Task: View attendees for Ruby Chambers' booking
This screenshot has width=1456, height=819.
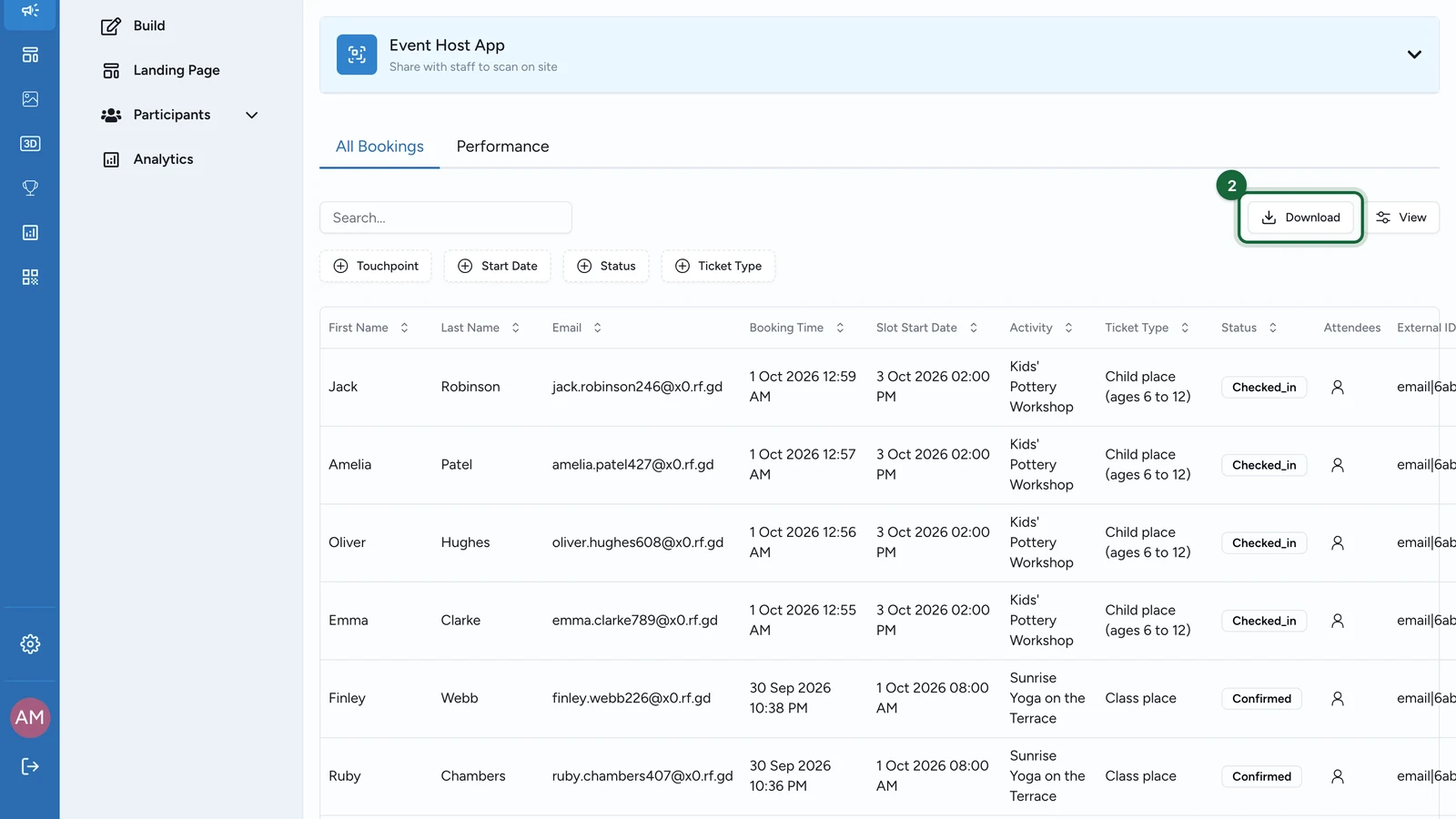Action: (x=1338, y=776)
